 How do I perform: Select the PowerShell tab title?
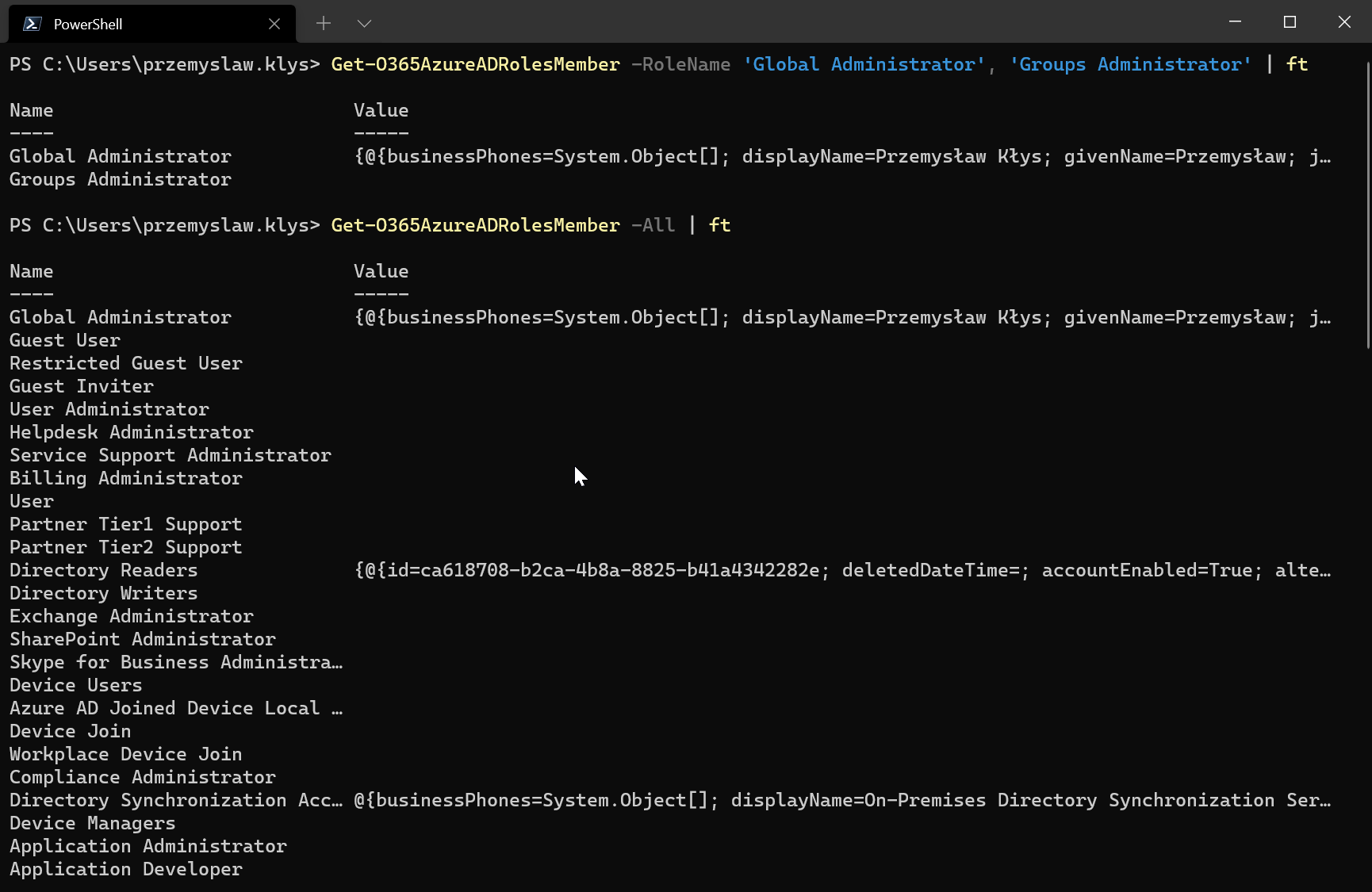(88, 25)
